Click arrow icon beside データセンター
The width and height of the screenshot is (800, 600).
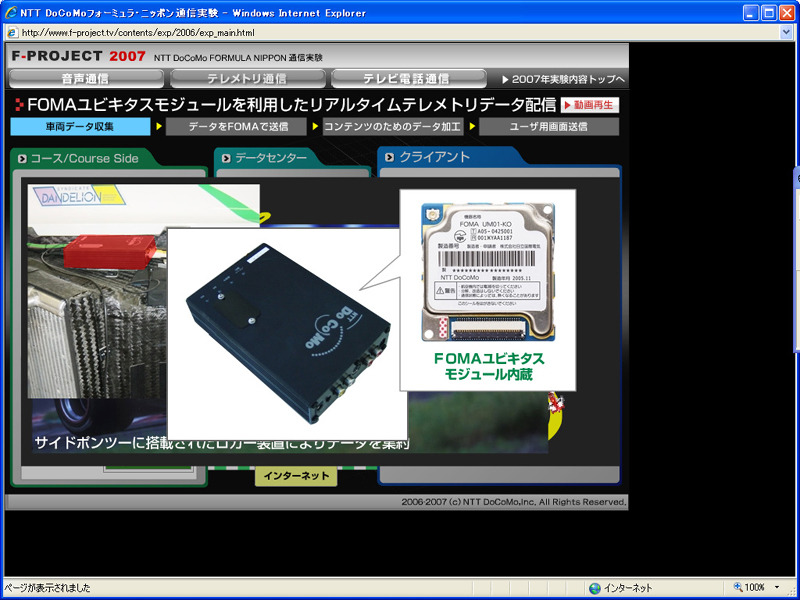(226, 159)
